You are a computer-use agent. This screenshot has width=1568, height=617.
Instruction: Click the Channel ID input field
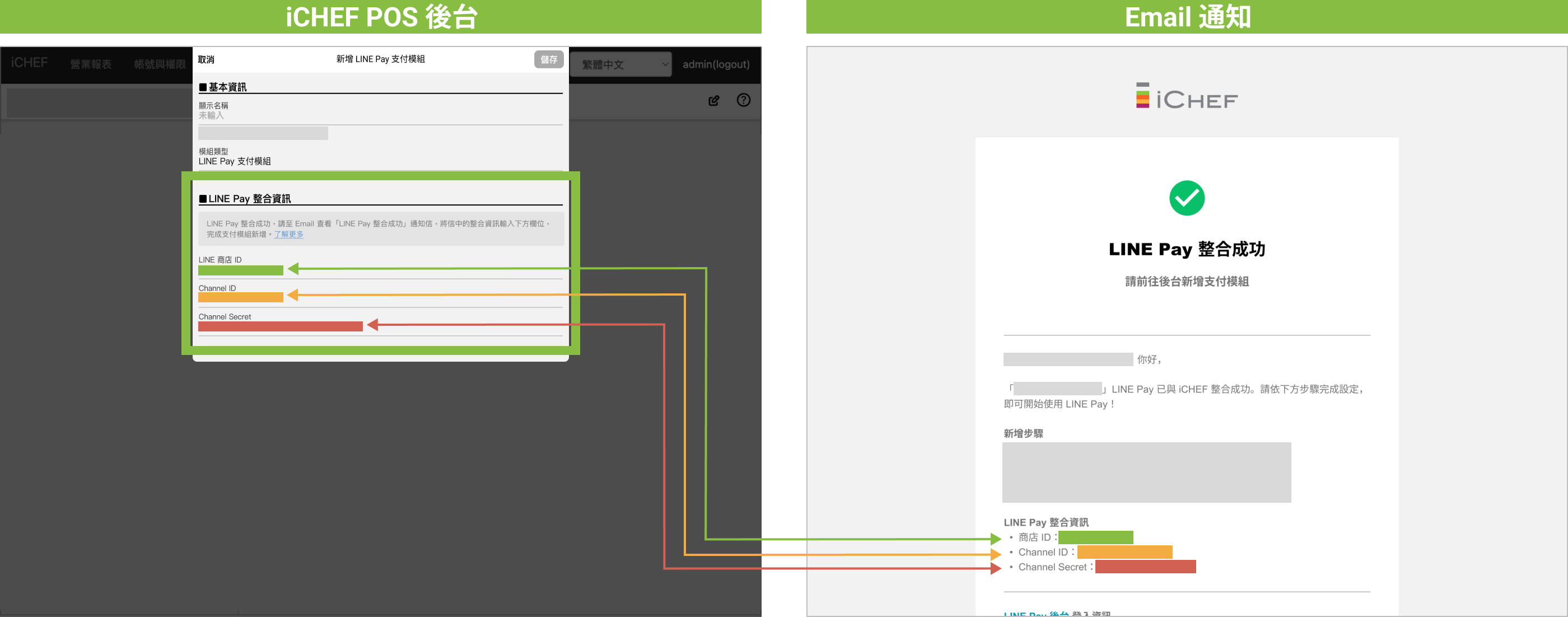(241, 297)
